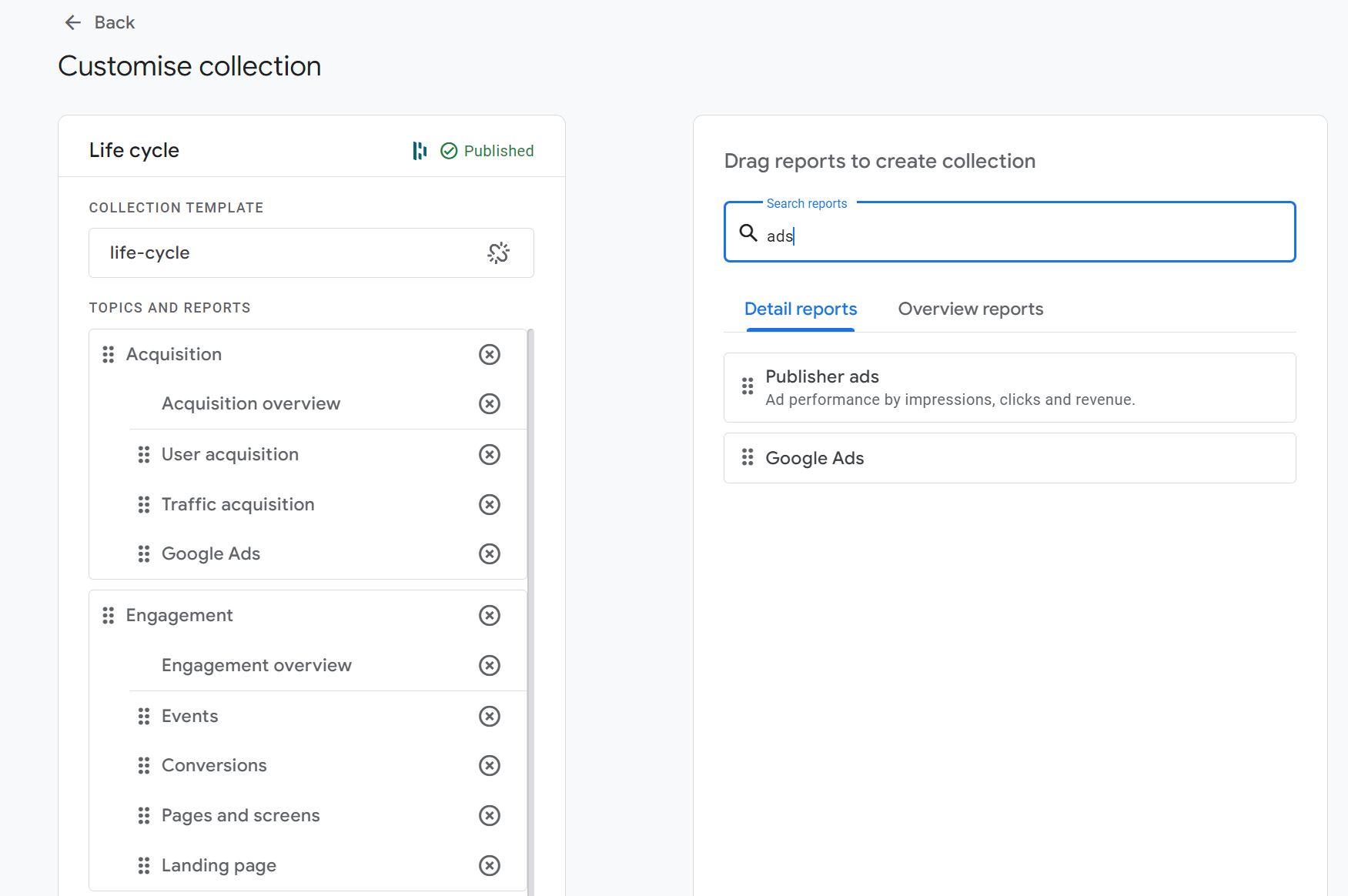Grab the User acquisition drag handle
The image size is (1348, 896).
click(x=144, y=454)
